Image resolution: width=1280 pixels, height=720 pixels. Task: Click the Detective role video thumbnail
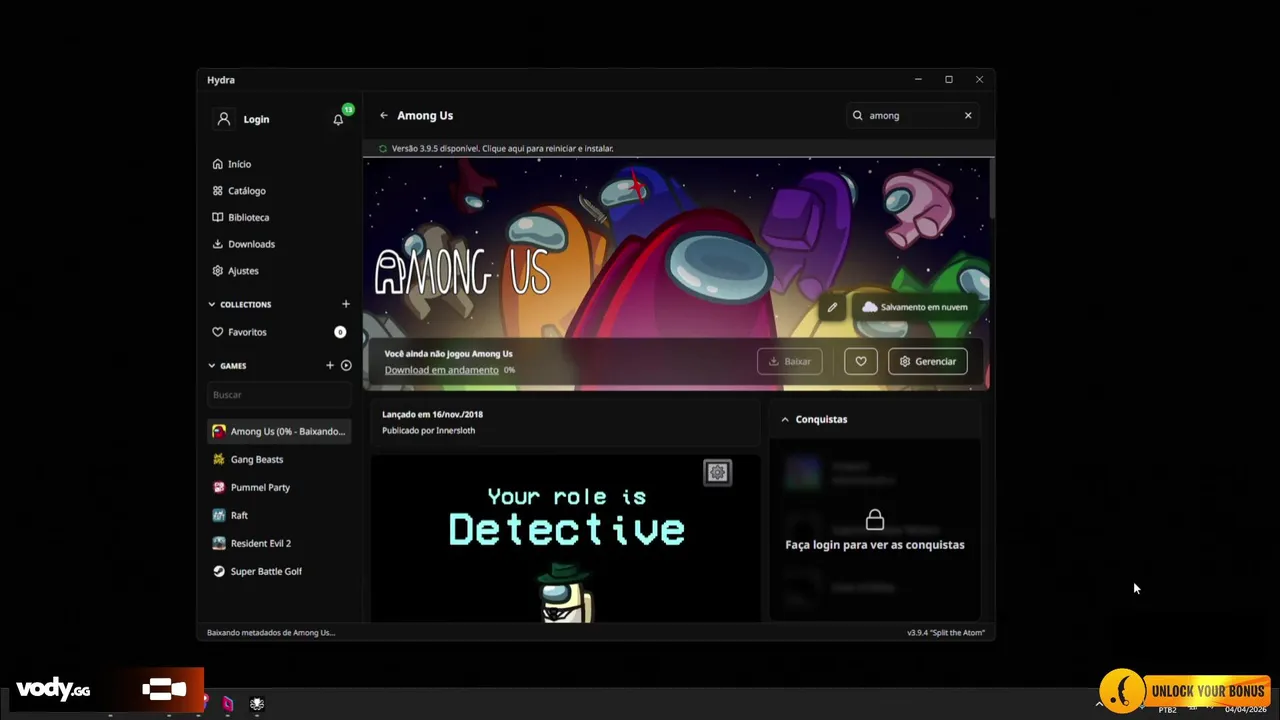[x=566, y=539]
